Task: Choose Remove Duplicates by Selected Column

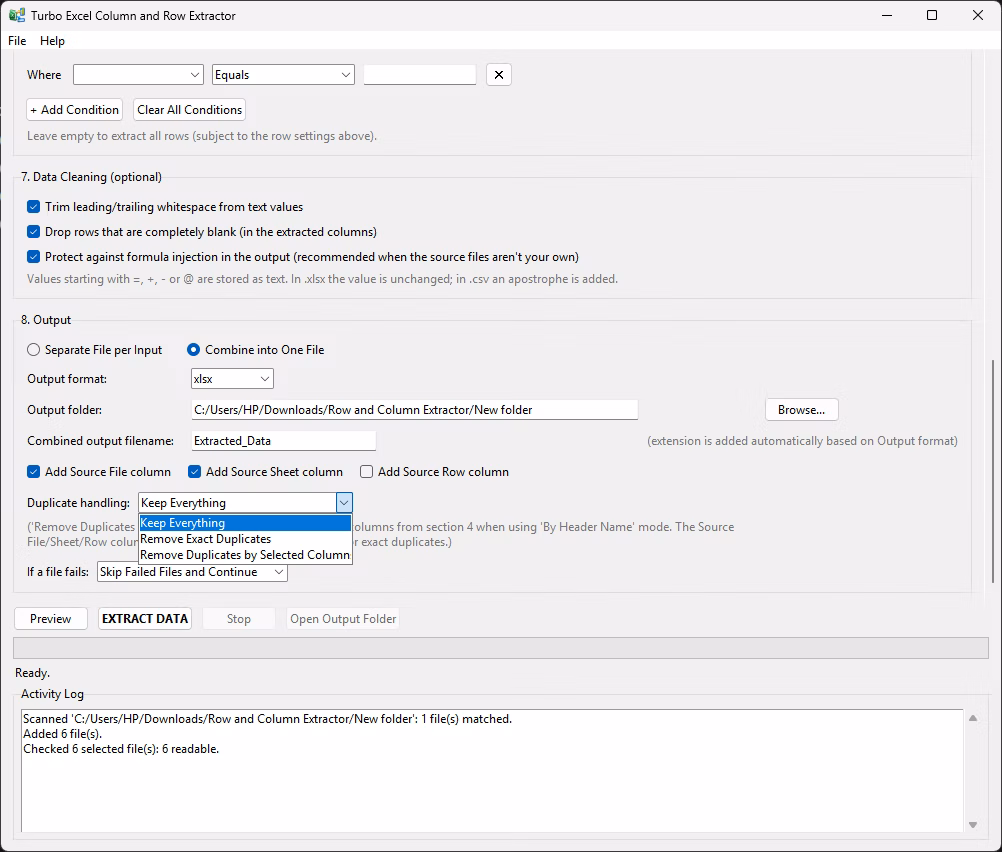Action: tap(245, 555)
